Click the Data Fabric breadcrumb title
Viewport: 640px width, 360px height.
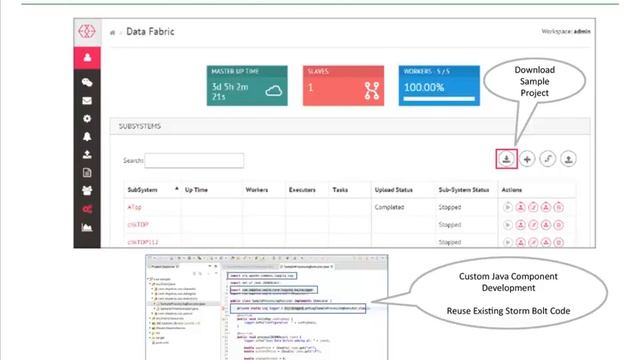pyautogui.click(x=150, y=32)
